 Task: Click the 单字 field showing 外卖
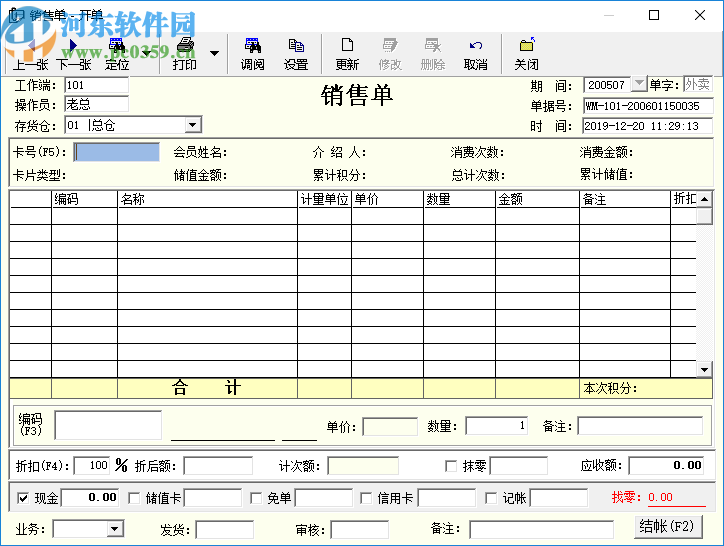point(698,85)
